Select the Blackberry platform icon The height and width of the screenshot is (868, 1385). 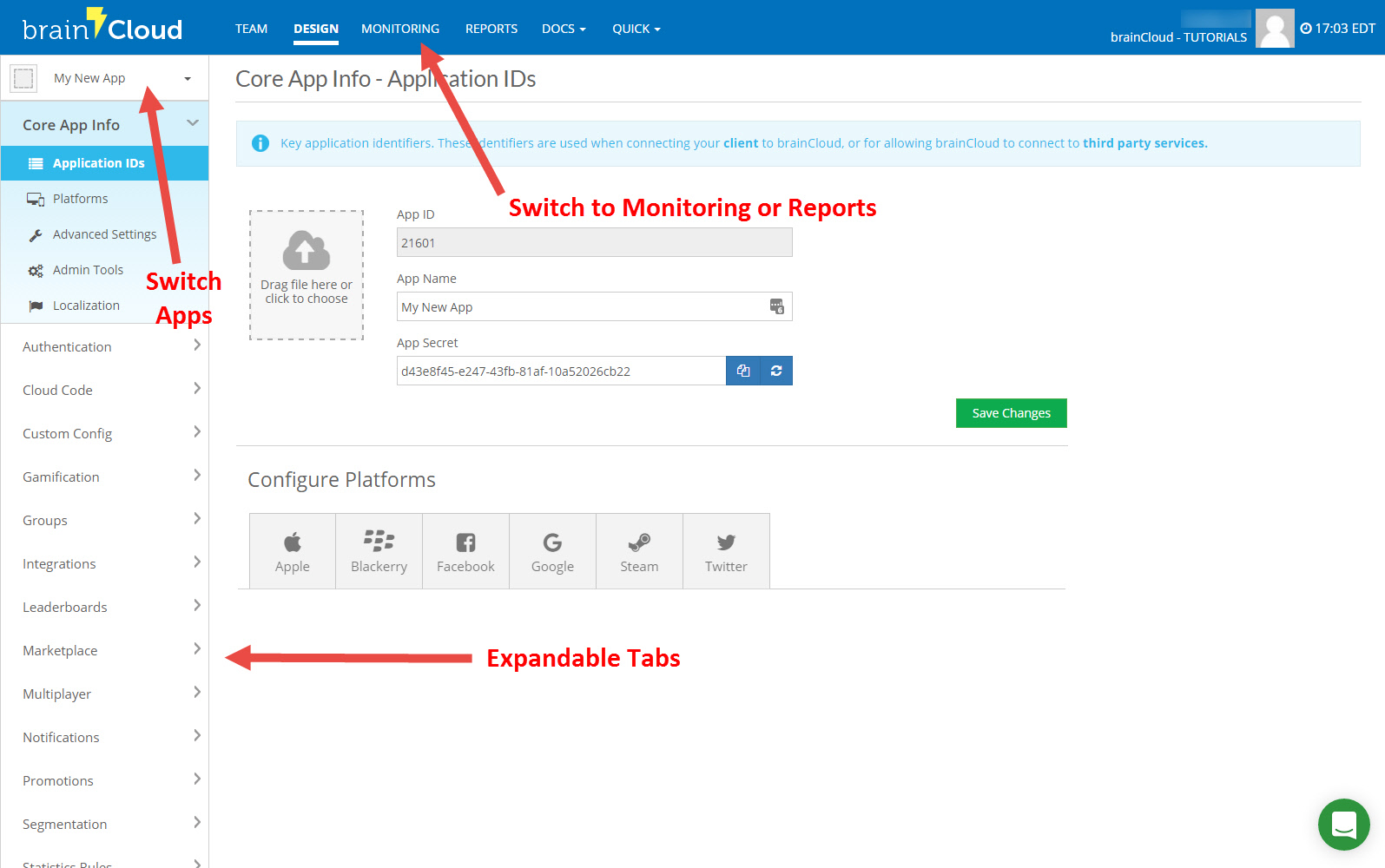[x=379, y=551]
